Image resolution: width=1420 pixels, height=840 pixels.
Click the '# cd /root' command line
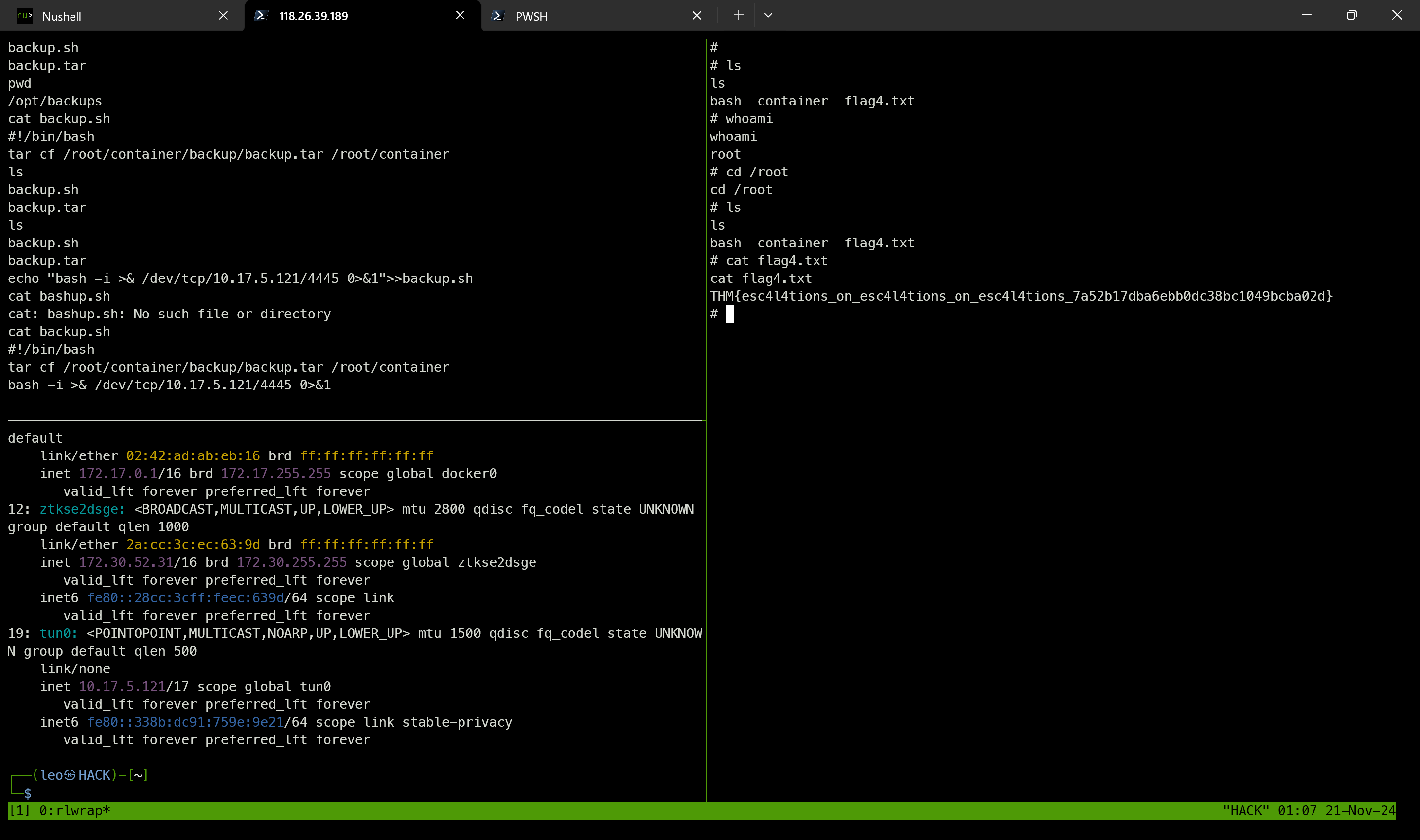(749, 172)
